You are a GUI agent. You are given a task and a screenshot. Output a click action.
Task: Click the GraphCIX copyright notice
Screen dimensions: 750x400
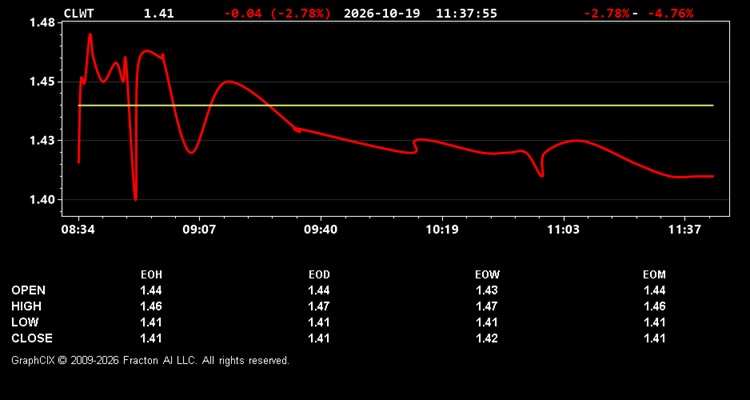[x=150, y=360]
